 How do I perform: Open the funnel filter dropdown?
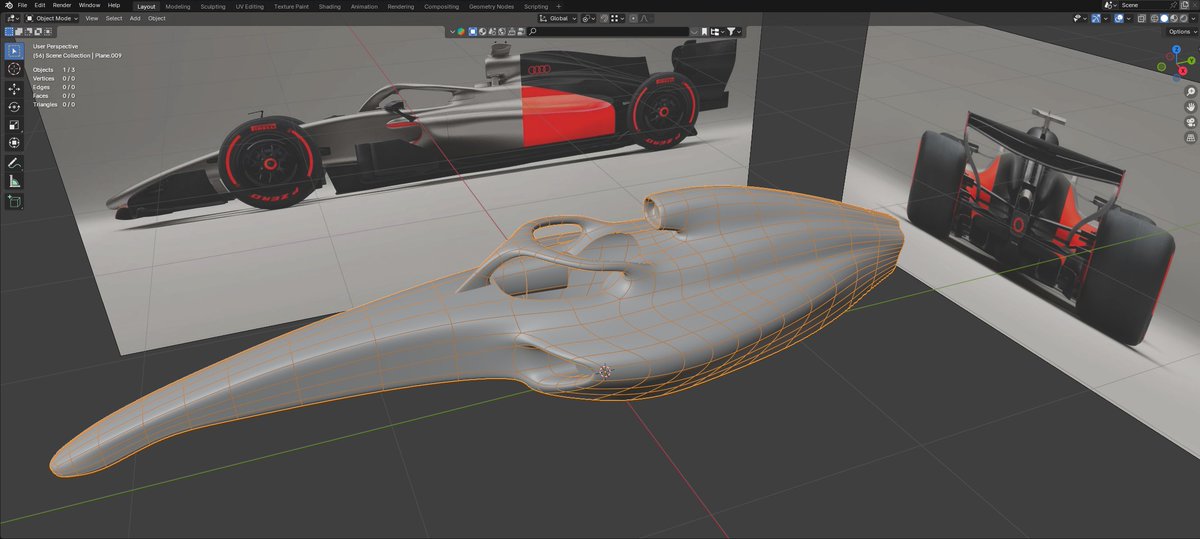click(734, 31)
